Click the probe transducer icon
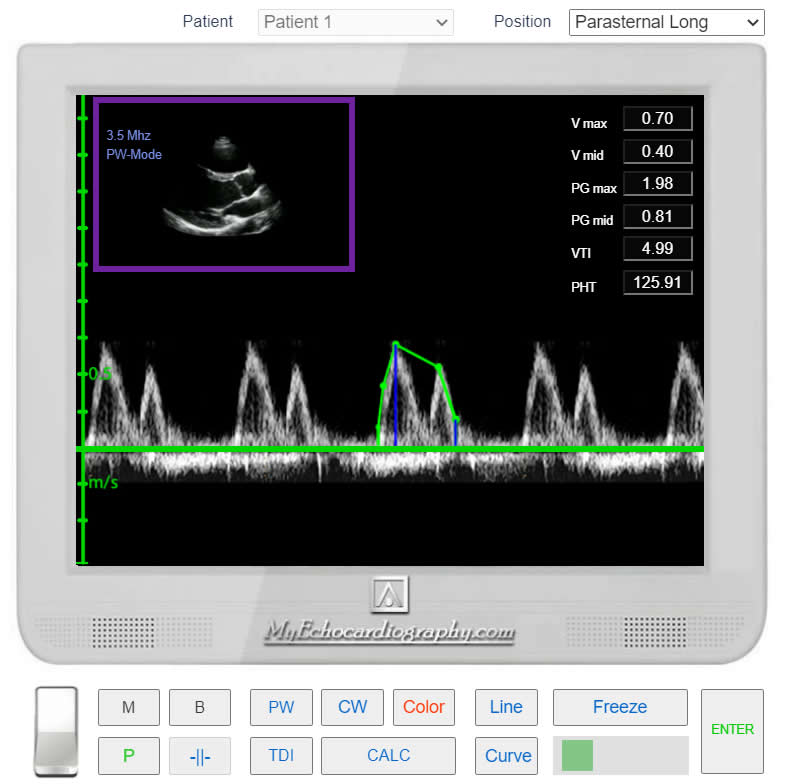785x784 pixels. click(56, 731)
